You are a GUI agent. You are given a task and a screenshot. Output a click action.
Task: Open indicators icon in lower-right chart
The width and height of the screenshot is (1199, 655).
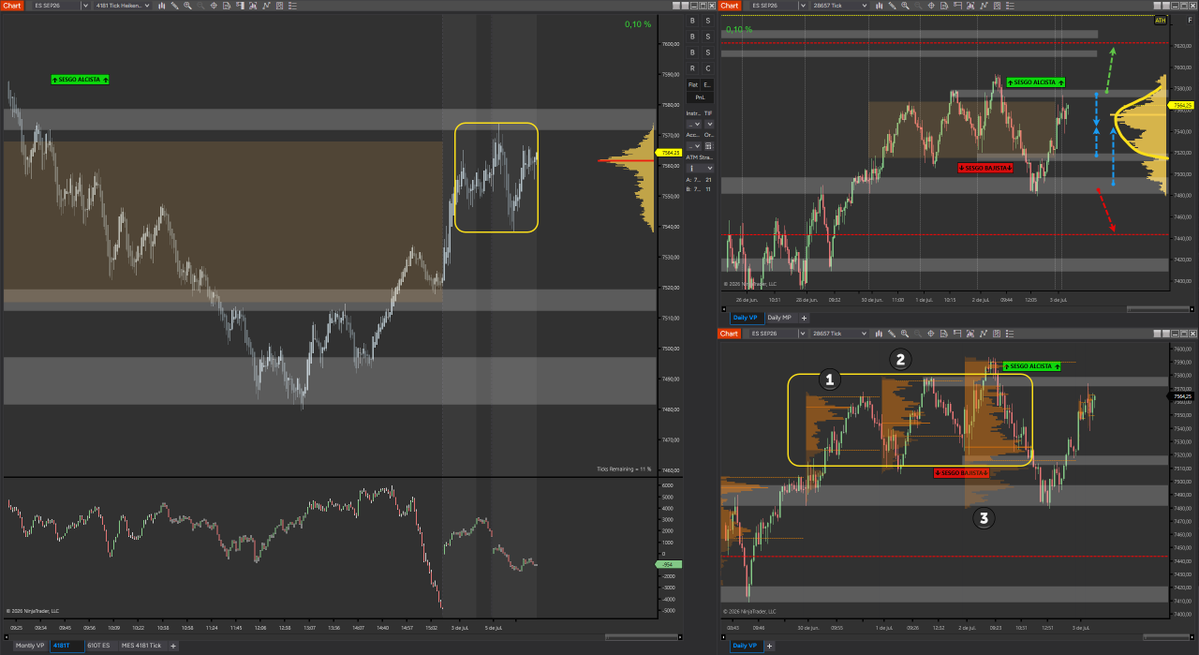coord(970,333)
